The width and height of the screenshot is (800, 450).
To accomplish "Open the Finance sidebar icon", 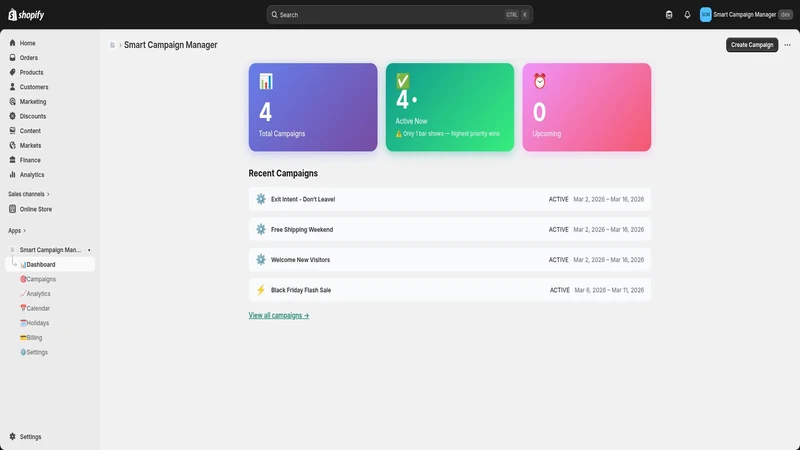I will pos(12,160).
